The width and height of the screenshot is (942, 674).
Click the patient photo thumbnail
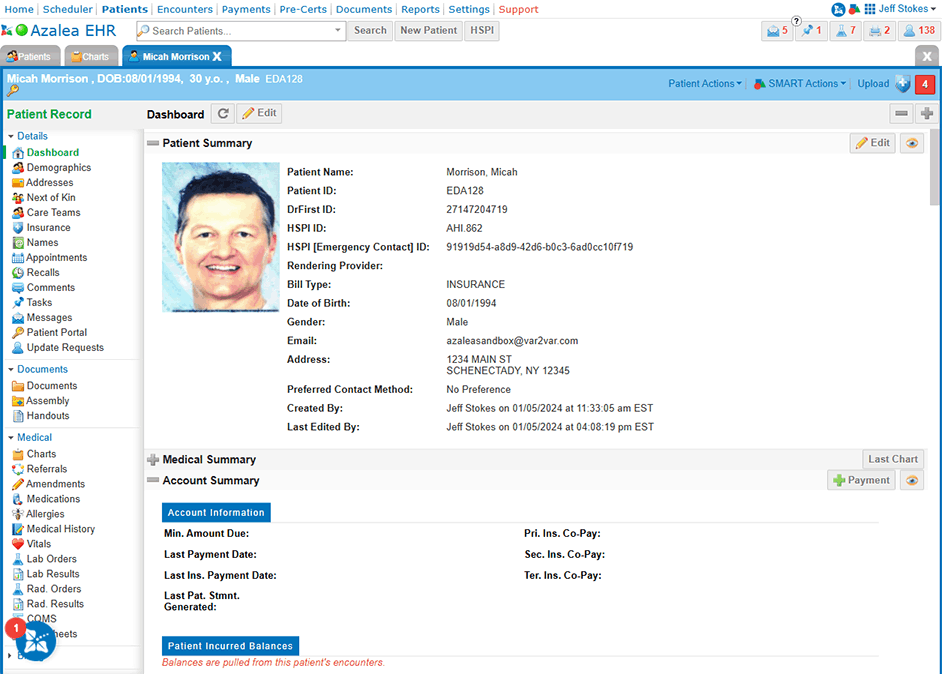pos(220,237)
